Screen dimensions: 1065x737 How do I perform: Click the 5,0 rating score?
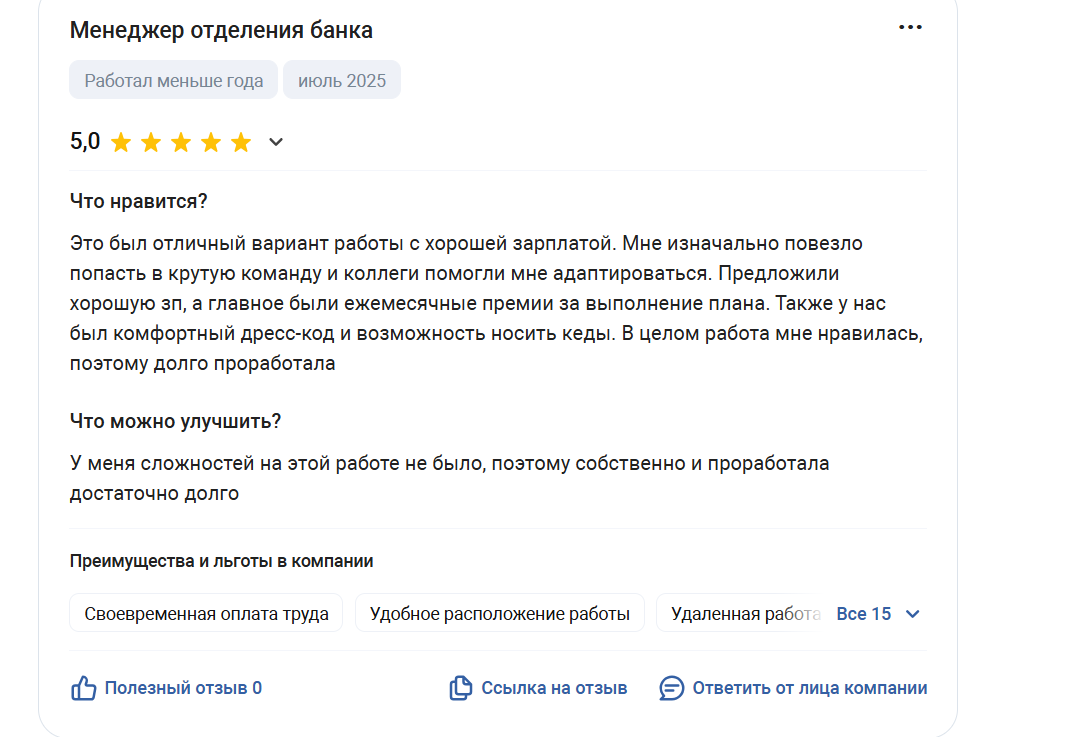(x=85, y=141)
